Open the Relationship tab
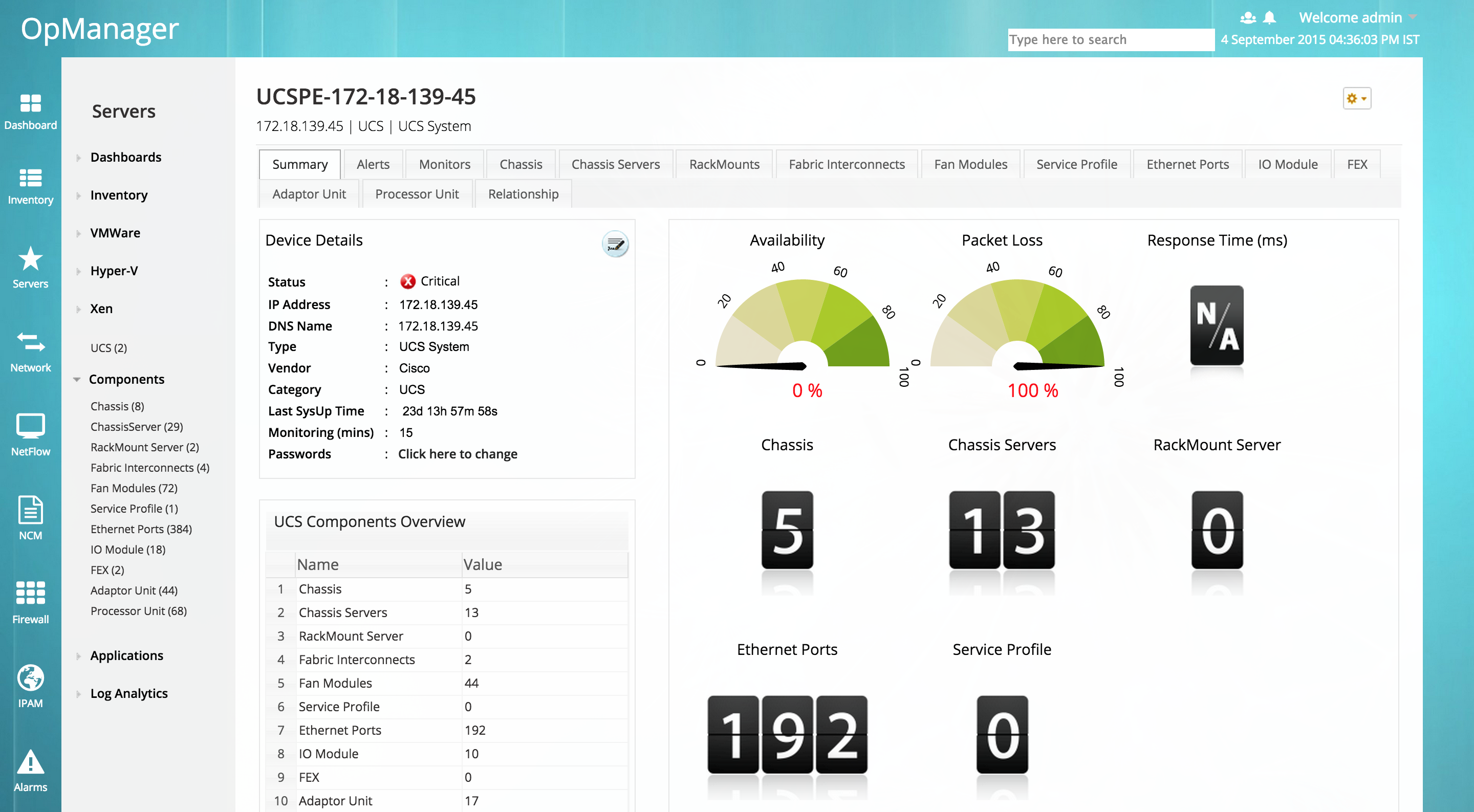 (x=523, y=194)
